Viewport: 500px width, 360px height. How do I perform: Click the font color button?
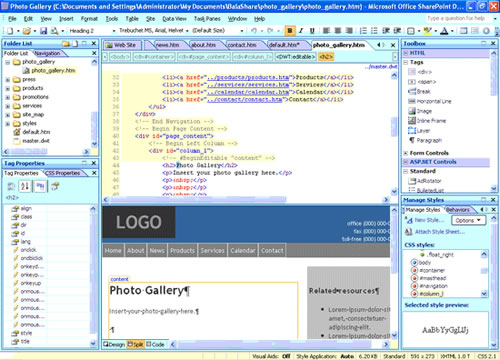coord(444,31)
